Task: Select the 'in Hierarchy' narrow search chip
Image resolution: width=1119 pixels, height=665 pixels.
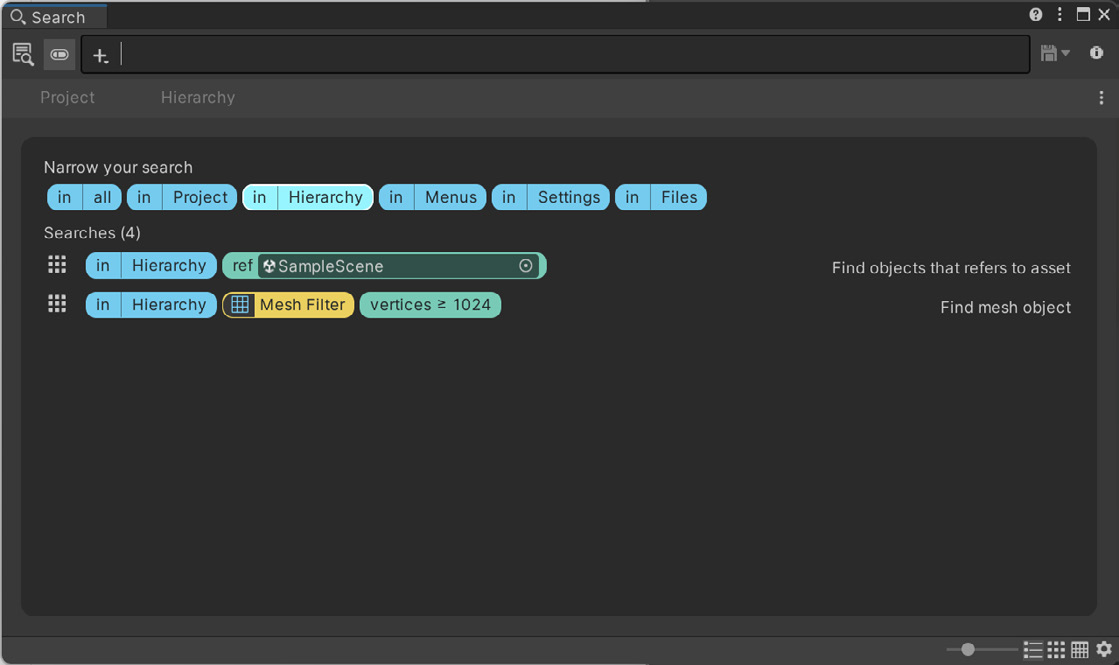Action: tap(308, 198)
